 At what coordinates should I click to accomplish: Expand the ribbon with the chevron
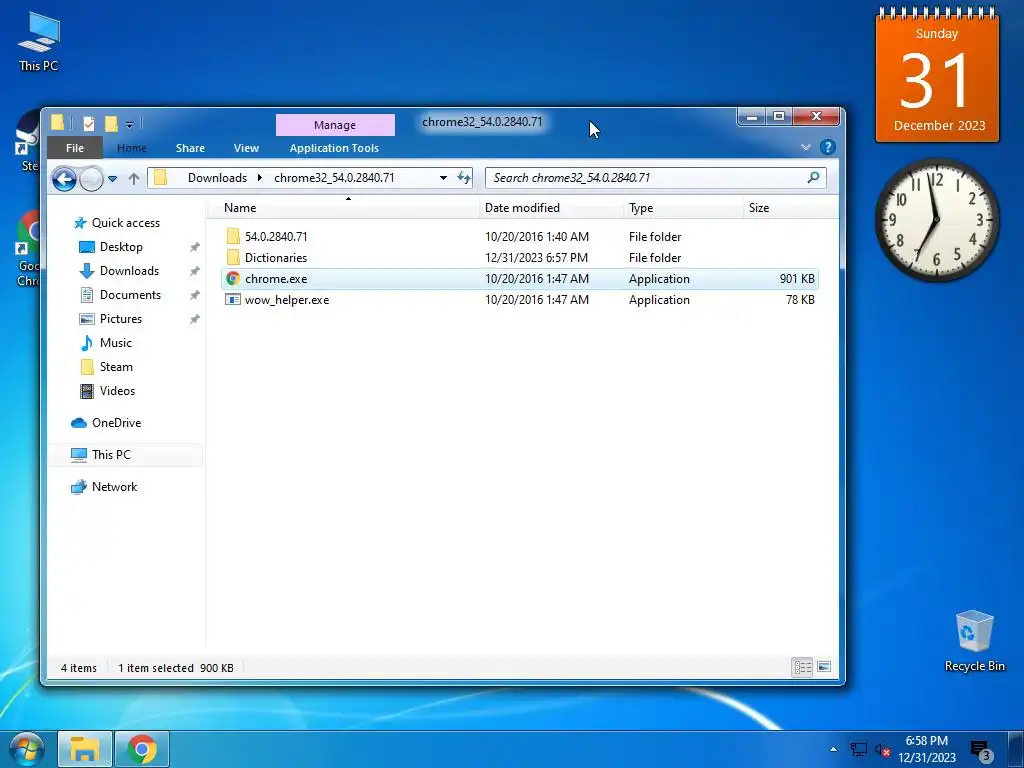pos(806,148)
